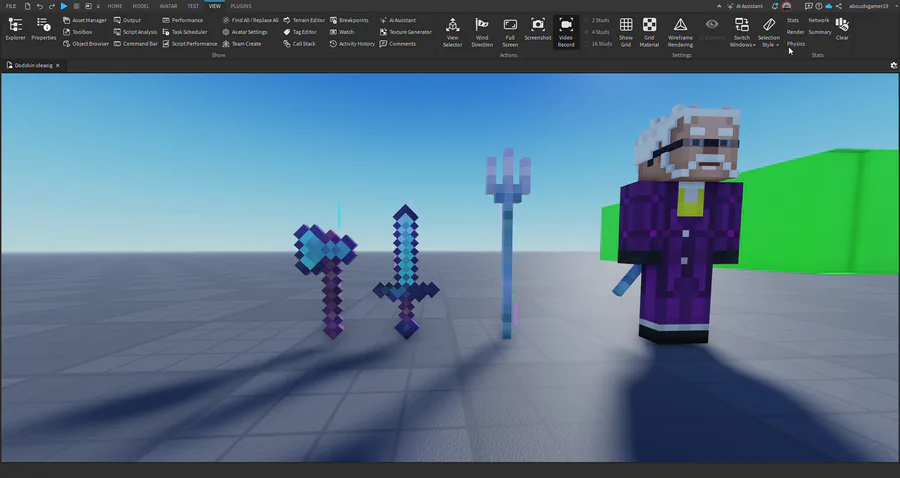Open Script Performance window
Viewport: 900px width, 478px height.
point(190,44)
